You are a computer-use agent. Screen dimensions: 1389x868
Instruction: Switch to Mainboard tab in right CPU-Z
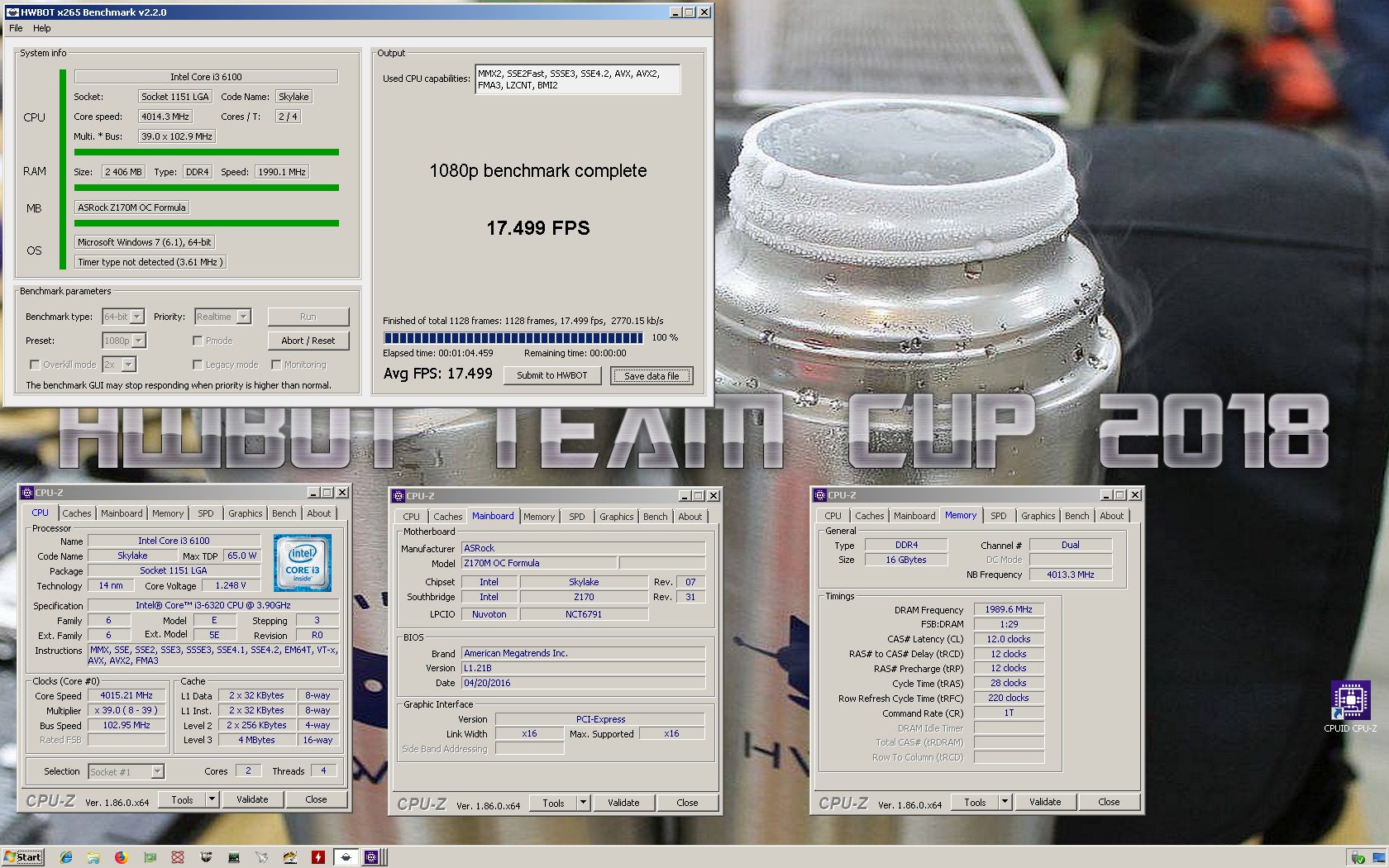(914, 516)
